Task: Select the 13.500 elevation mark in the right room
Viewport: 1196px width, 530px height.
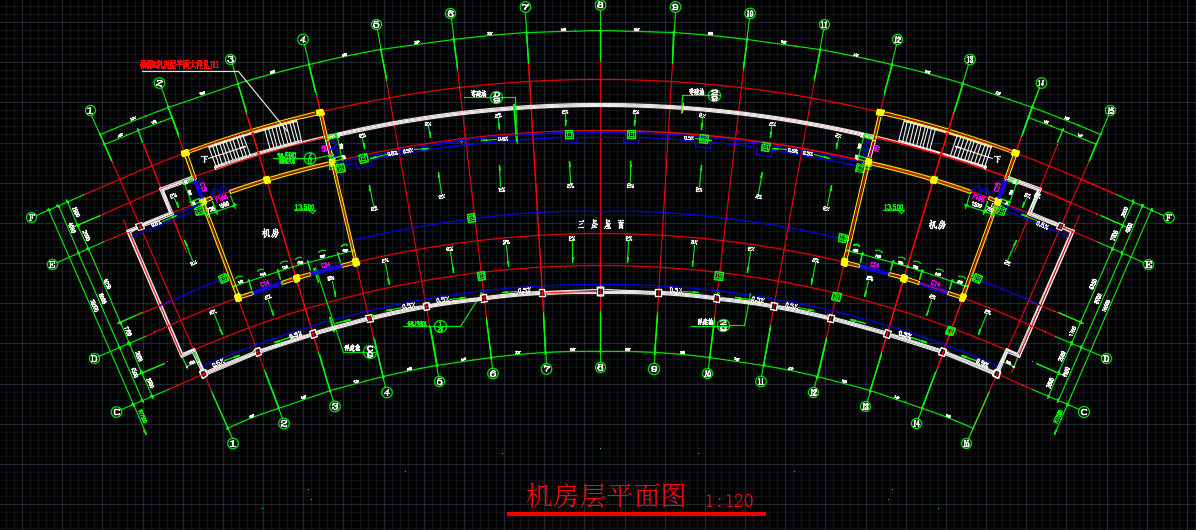Action: pos(893,207)
